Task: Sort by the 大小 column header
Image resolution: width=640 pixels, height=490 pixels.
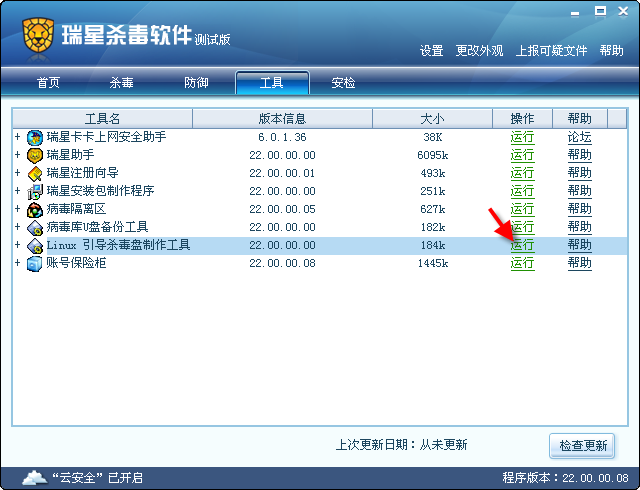Action: click(x=432, y=119)
